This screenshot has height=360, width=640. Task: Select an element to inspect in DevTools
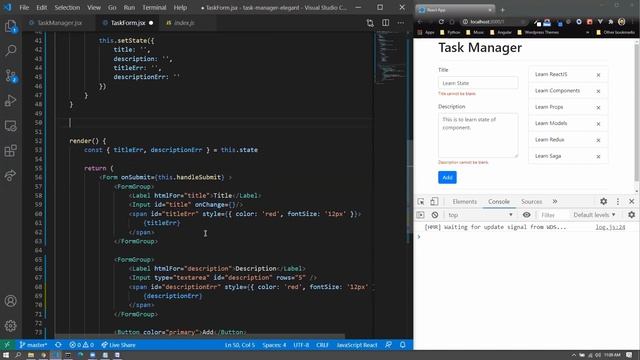click(421, 201)
